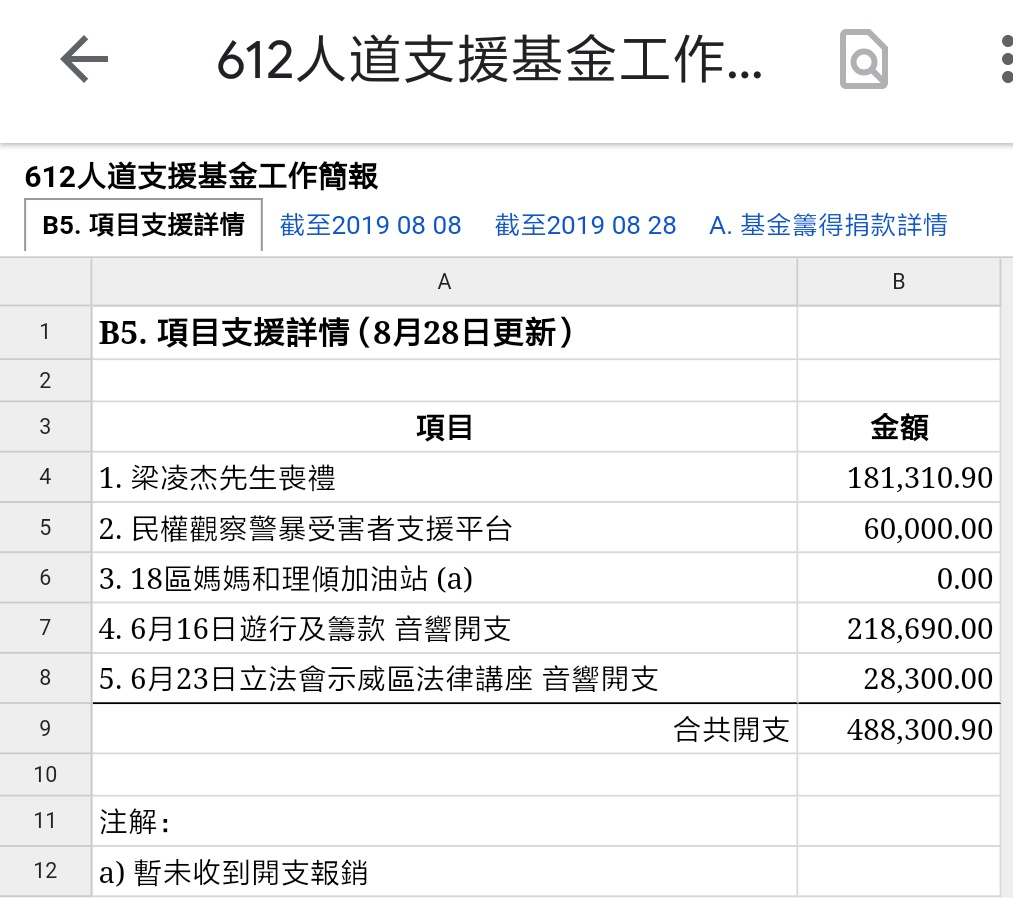Tap the back arrow icon
The width and height of the screenshot is (1013, 898).
click(84, 59)
